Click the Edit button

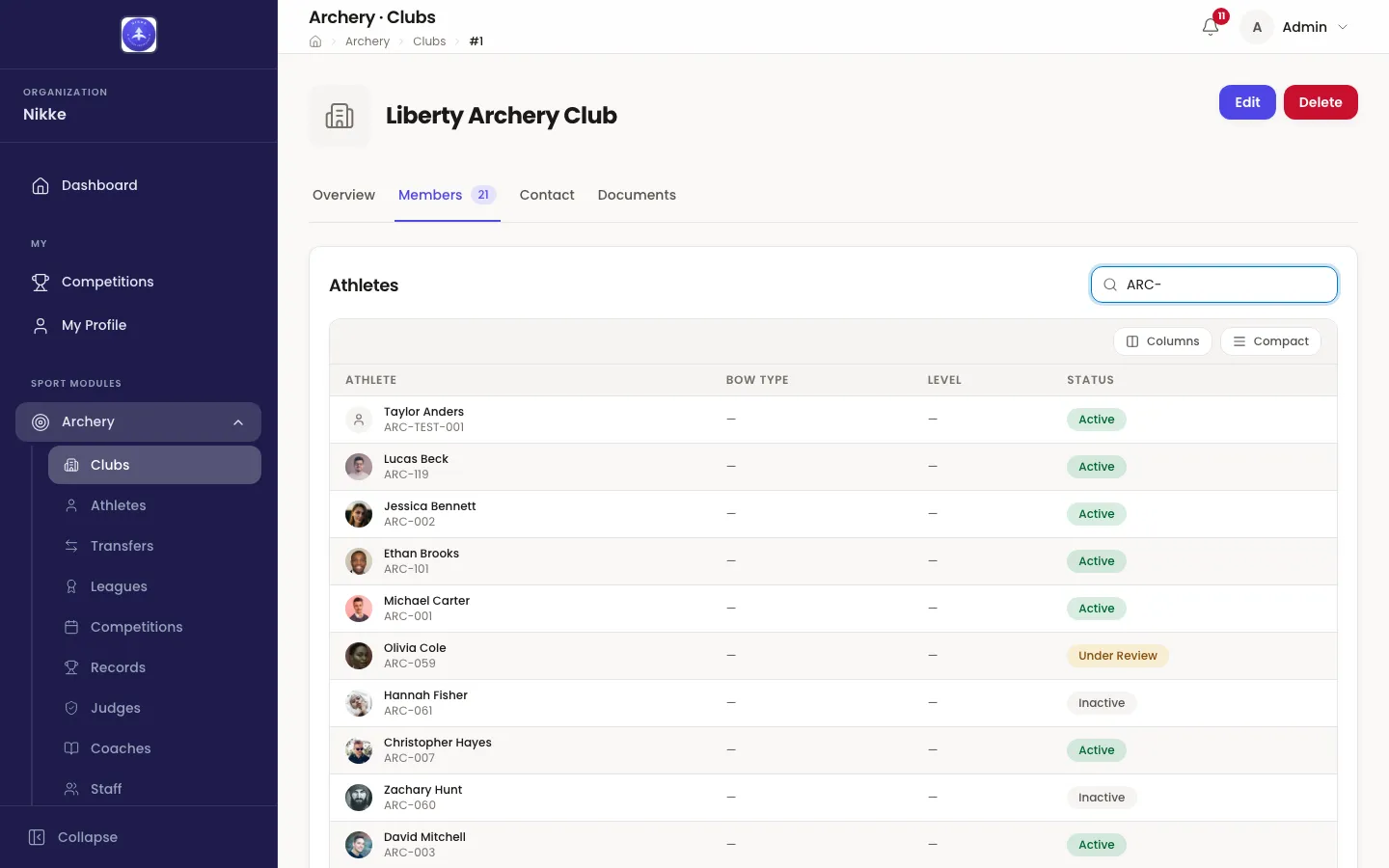pyautogui.click(x=1247, y=102)
